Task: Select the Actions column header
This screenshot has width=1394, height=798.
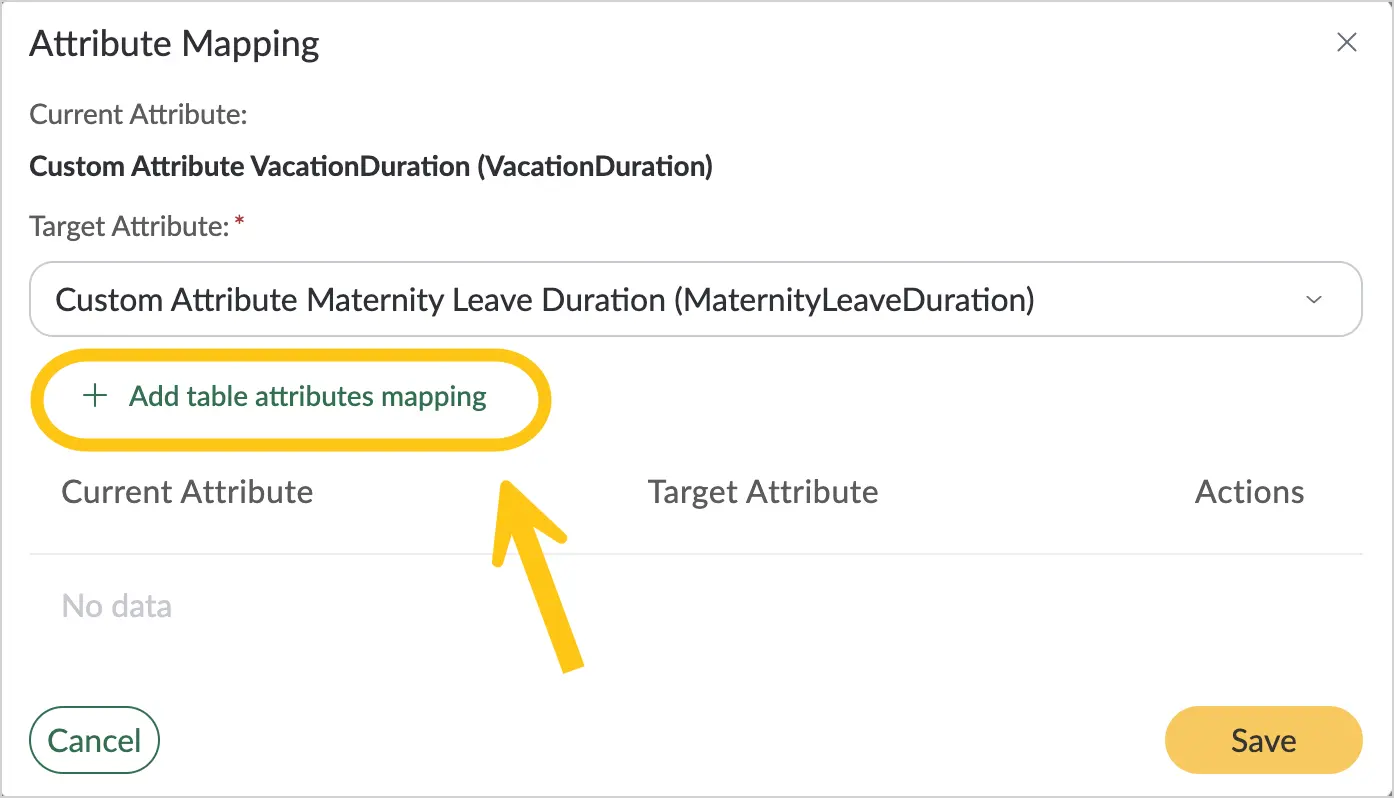Action: tap(1249, 492)
